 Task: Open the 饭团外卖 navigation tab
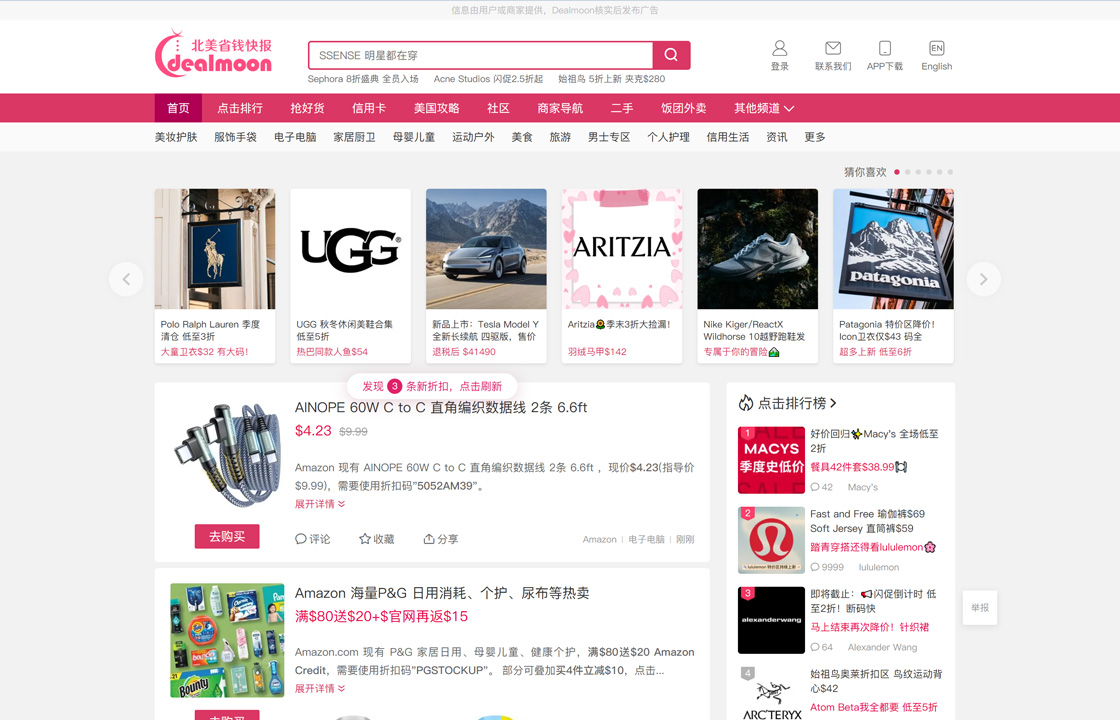coord(684,108)
